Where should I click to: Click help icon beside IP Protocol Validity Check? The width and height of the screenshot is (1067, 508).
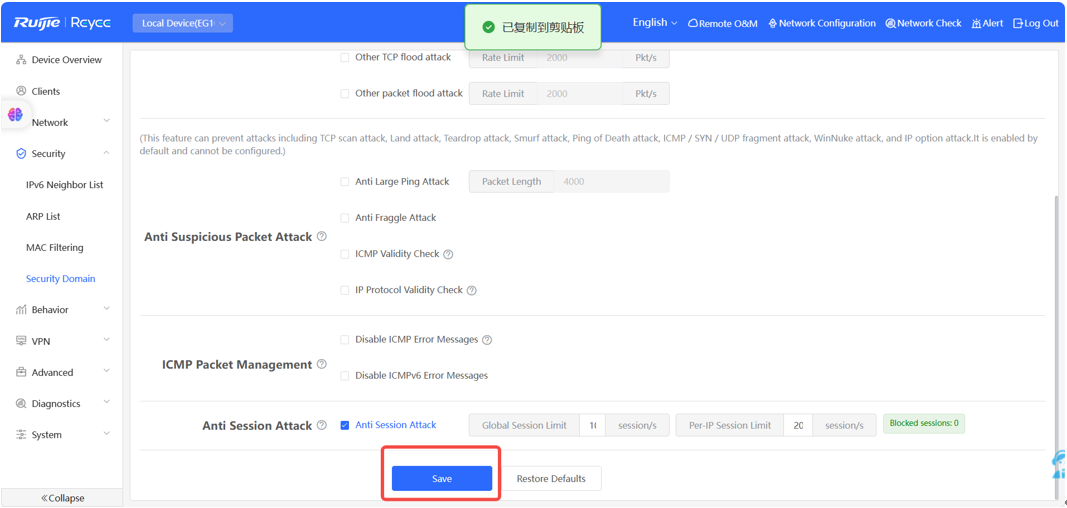[471, 290]
